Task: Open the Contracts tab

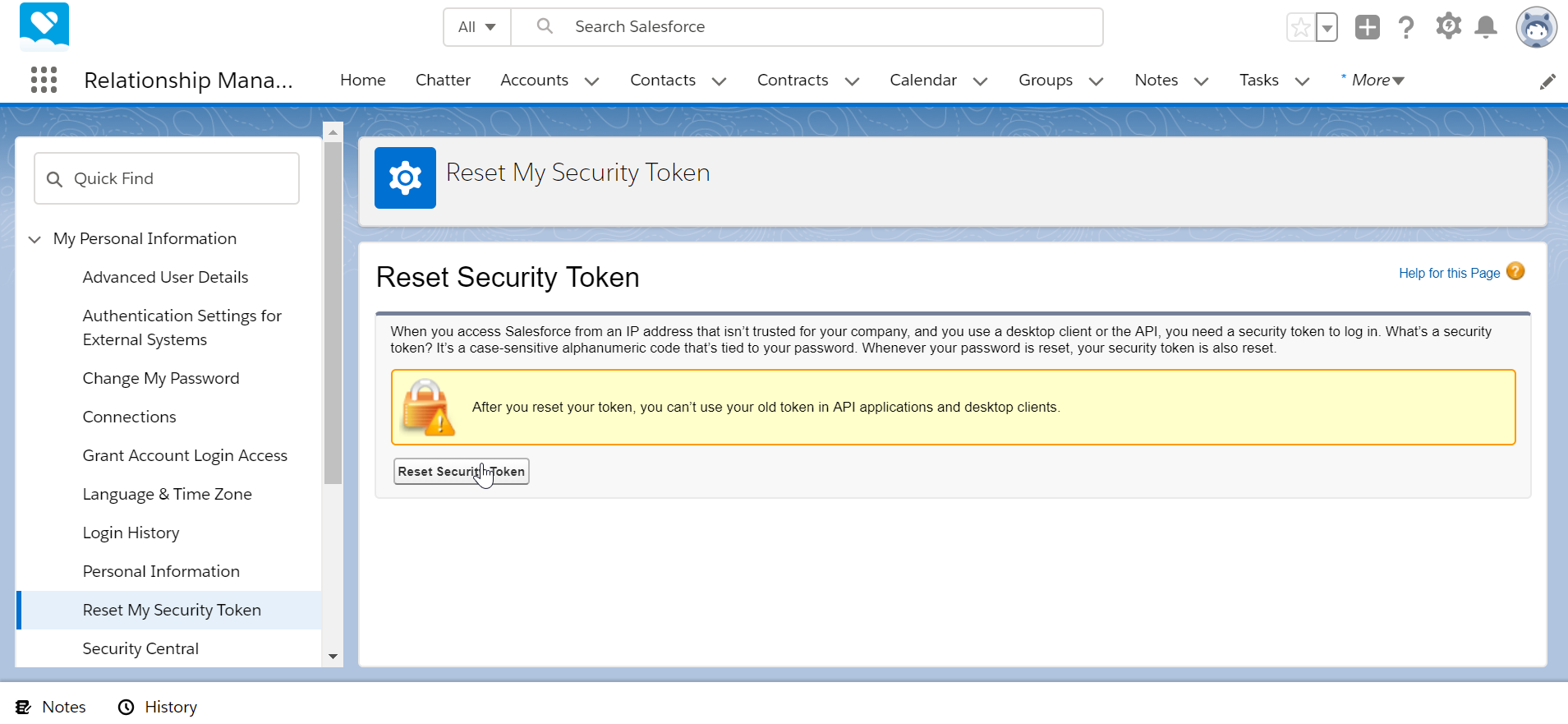Action: pos(793,80)
